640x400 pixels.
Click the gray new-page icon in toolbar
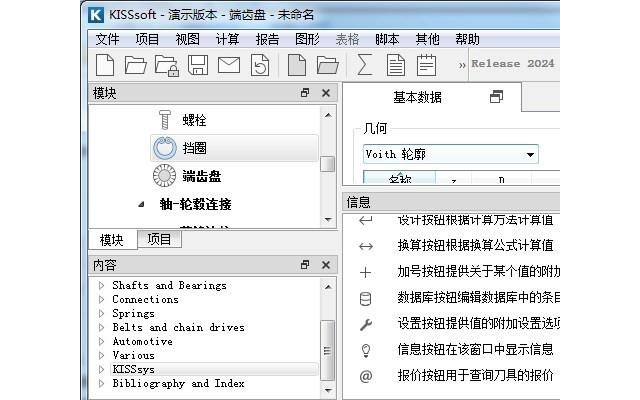(x=297, y=65)
